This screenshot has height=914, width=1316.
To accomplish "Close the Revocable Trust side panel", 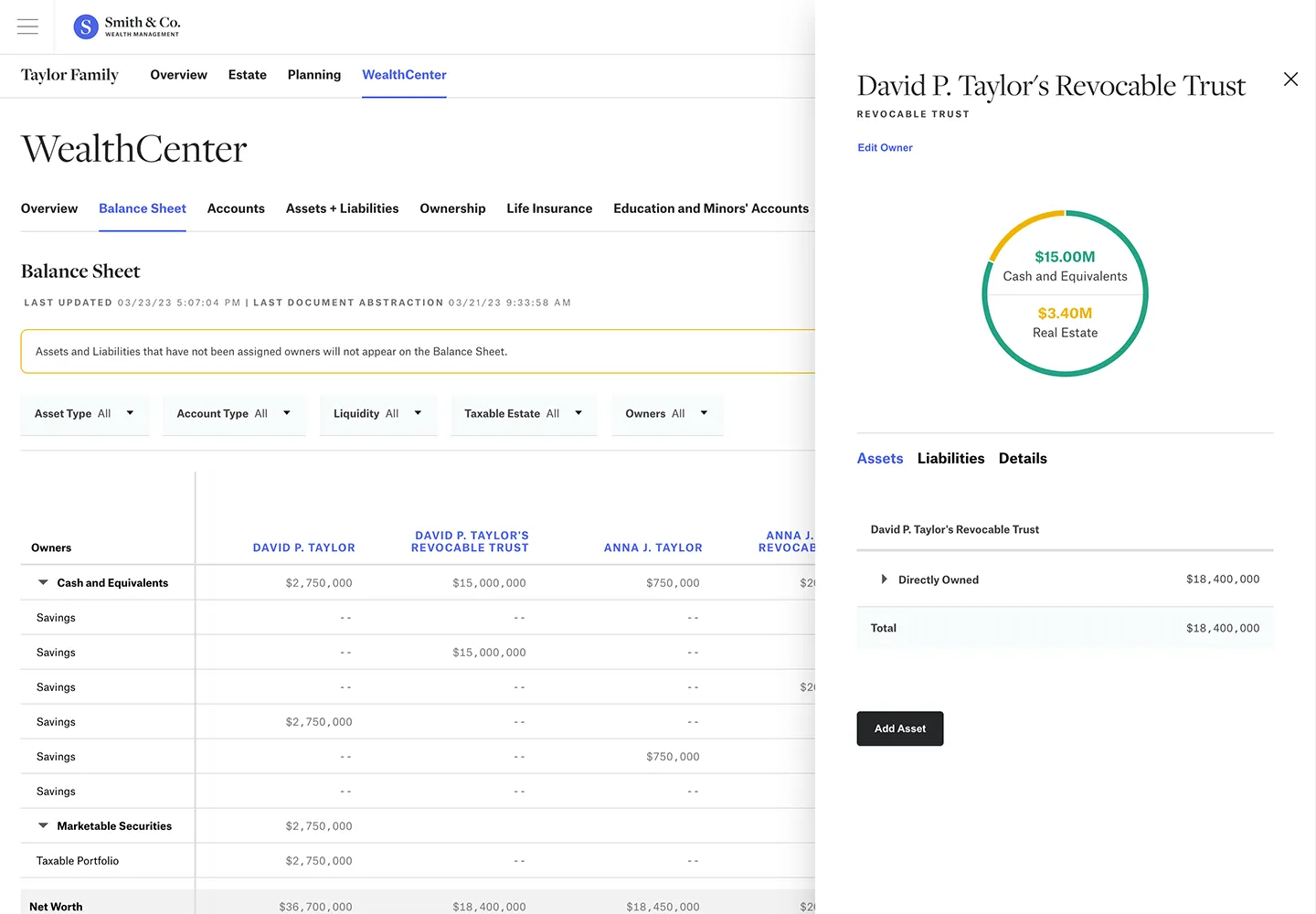I will tap(1290, 80).
